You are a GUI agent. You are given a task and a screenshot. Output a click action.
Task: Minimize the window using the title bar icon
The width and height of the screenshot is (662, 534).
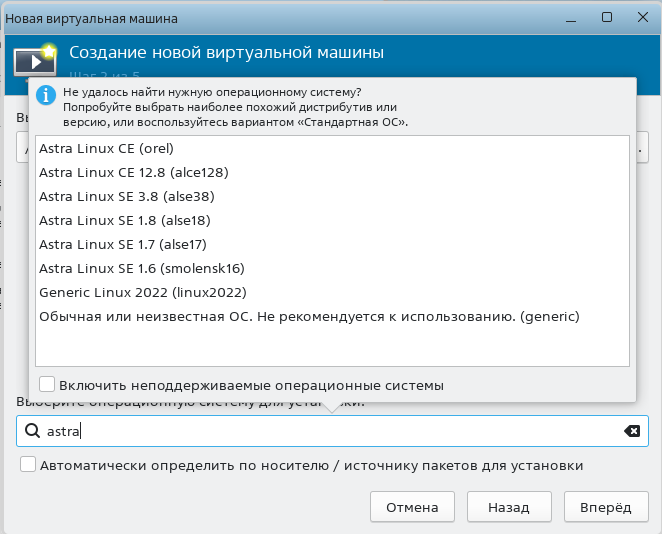pos(570,18)
